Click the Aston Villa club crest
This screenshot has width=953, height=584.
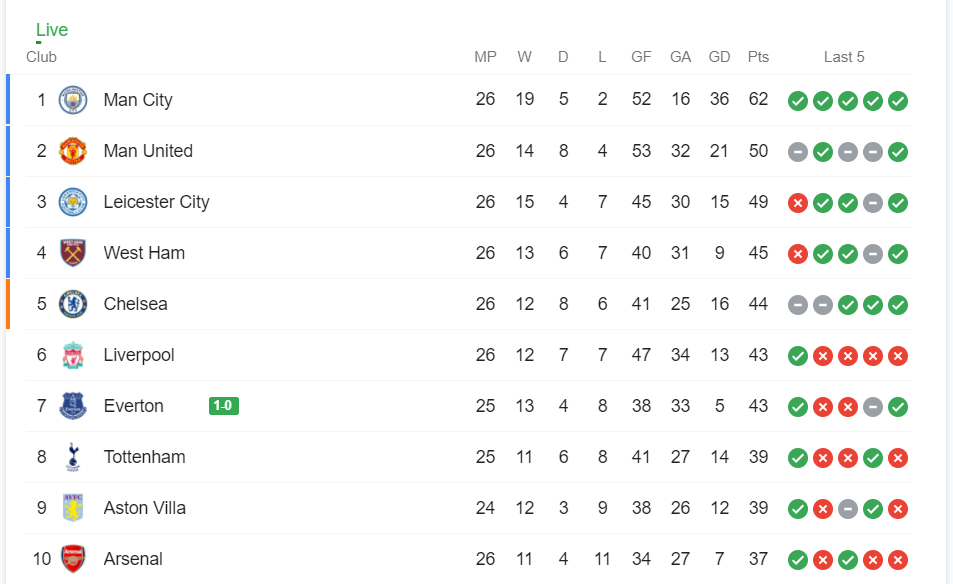(x=73, y=508)
